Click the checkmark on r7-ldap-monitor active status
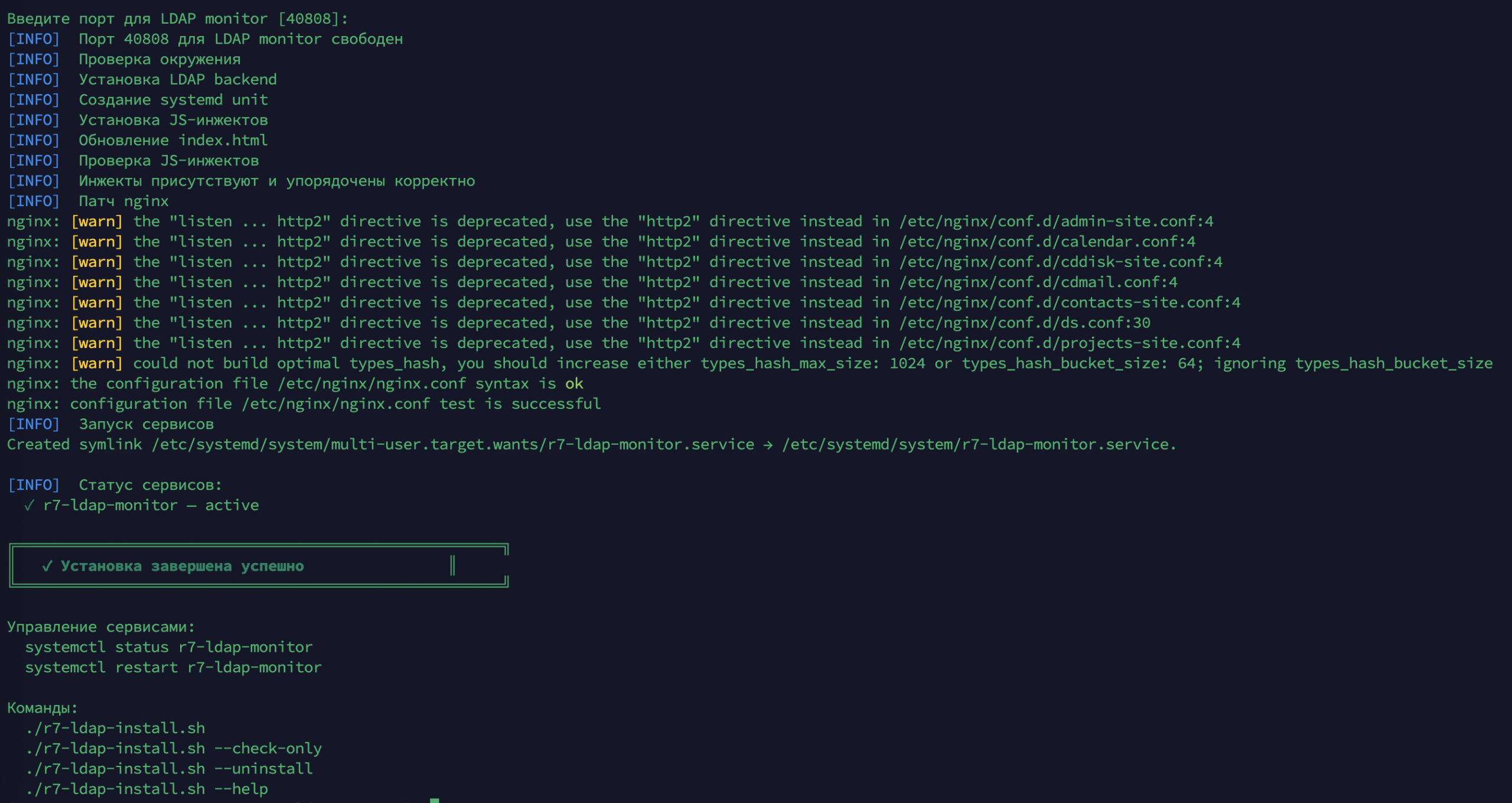This screenshot has width=1512, height=803. [28, 505]
